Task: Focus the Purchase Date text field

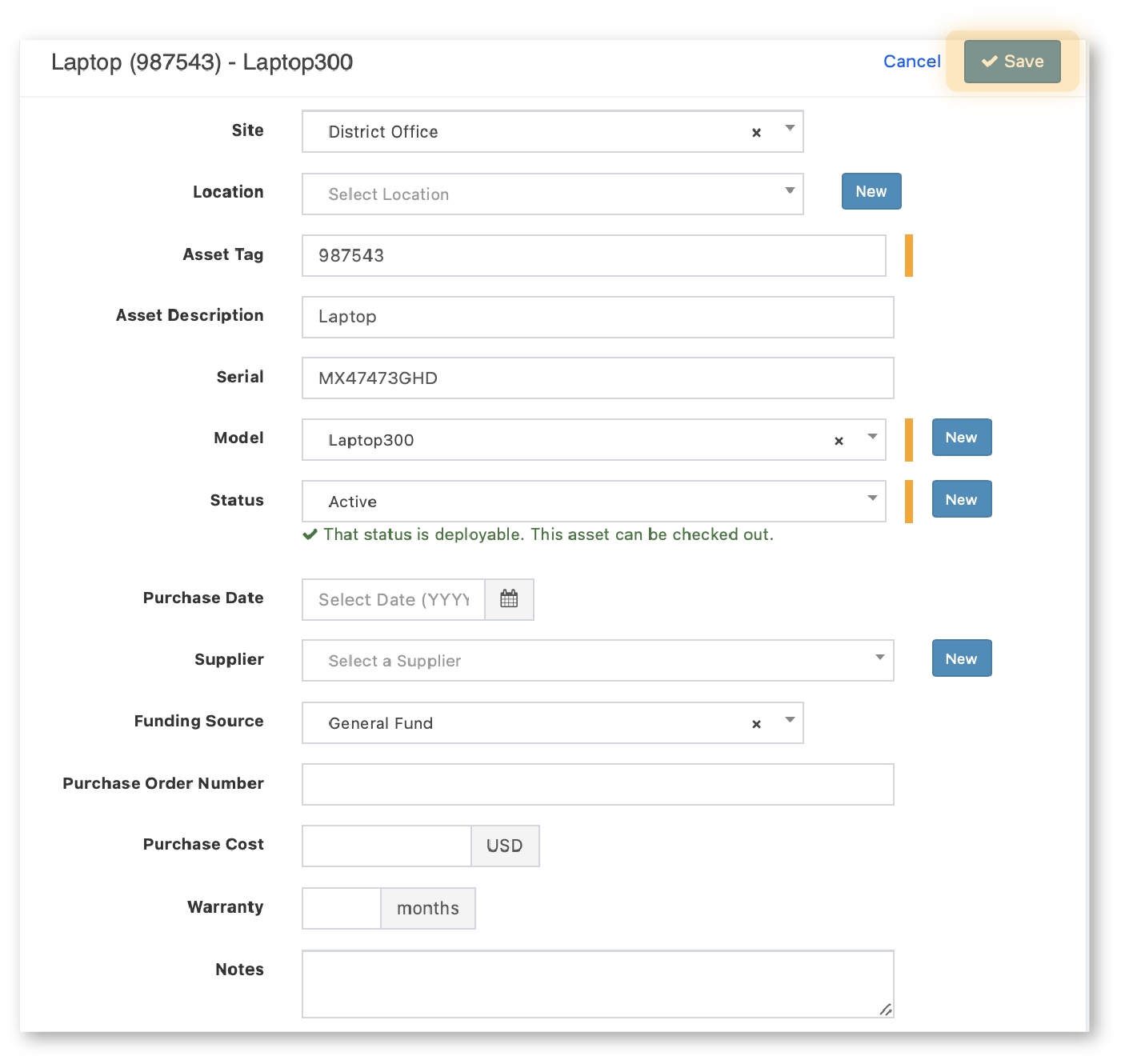Action: [x=394, y=599]
